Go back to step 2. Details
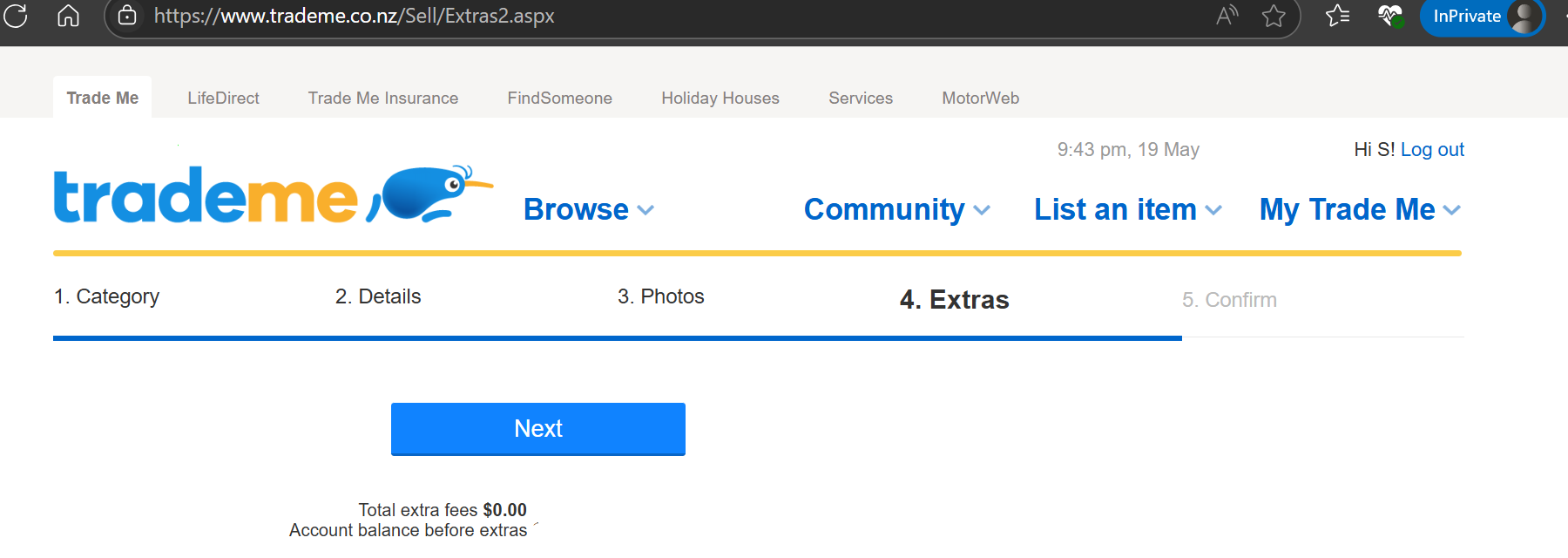The height and width of the screenshot is (558, 1568). (378, 296)
